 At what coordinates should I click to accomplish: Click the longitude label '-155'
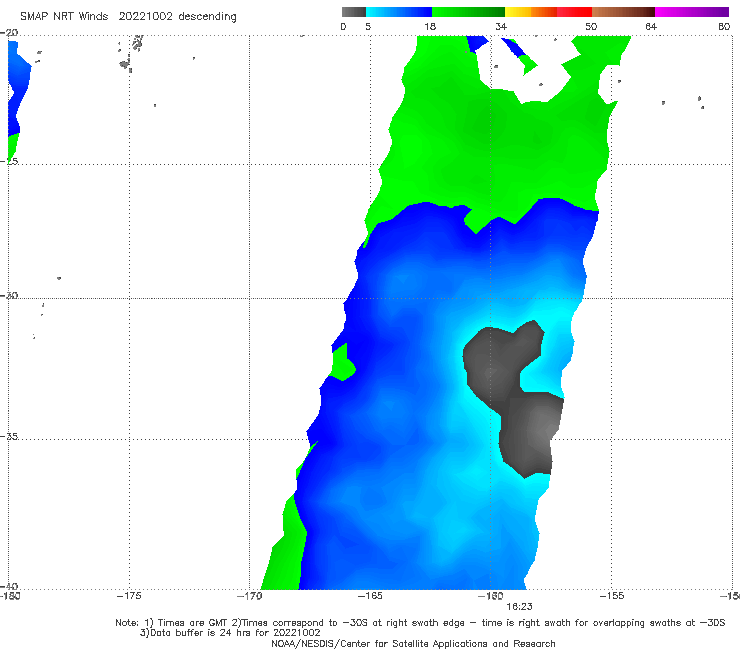(612, 596)
